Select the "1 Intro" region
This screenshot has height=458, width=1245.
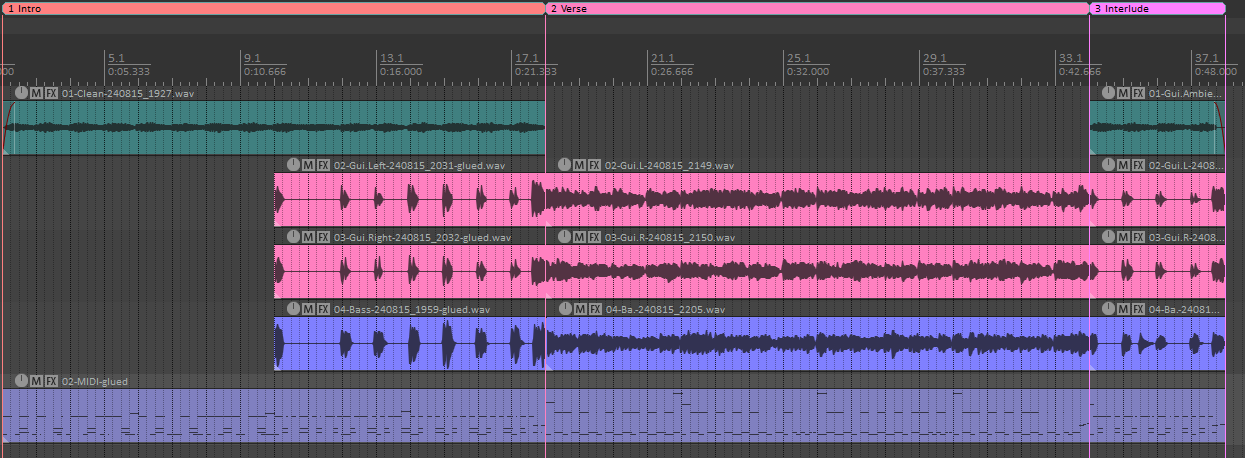(270, 8)
